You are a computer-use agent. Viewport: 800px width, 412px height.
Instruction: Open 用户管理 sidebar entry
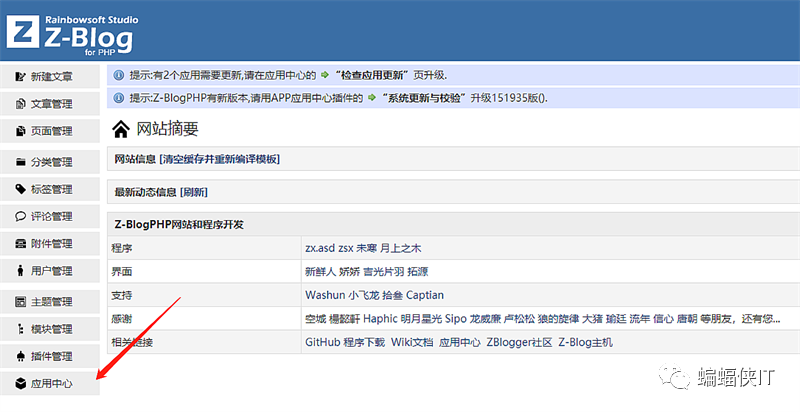[50, 271]
